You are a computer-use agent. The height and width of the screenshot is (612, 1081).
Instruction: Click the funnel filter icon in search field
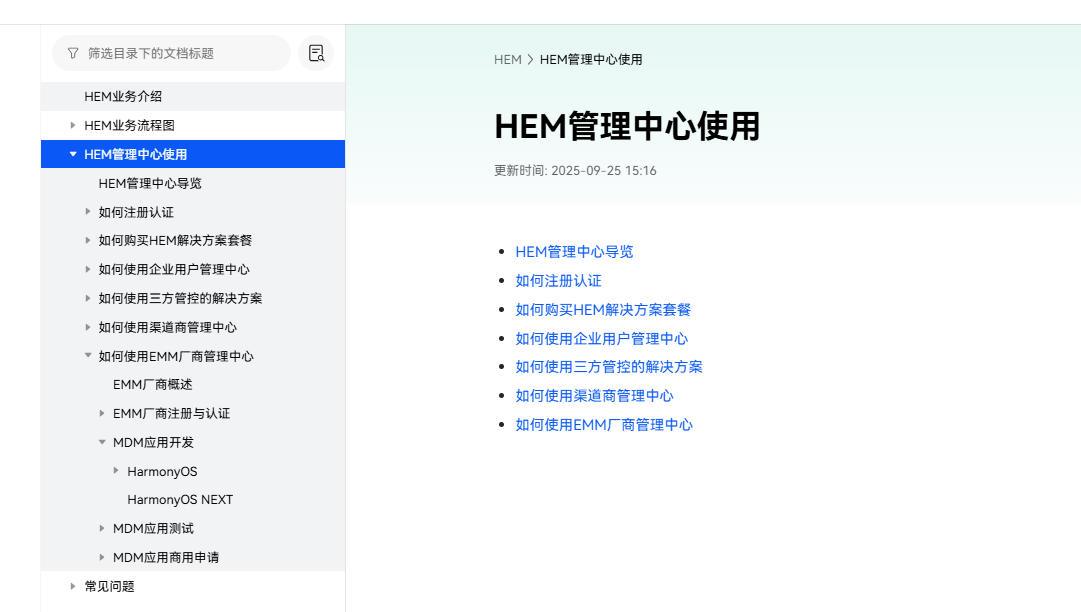point(73,53)
